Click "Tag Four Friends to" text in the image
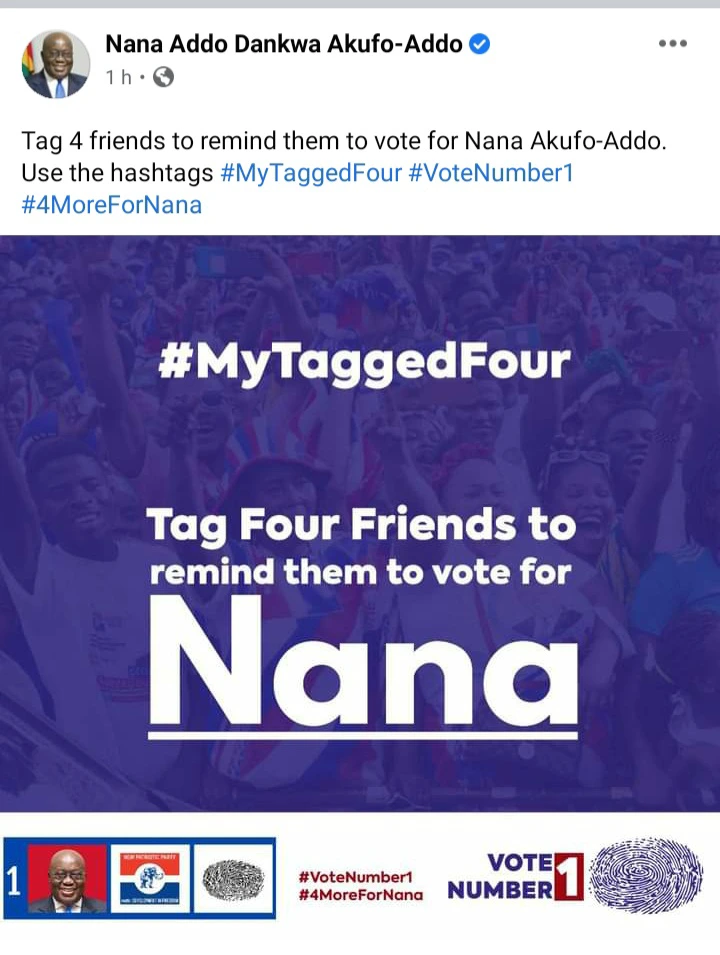This screenshot has height=955, width=720. click(x=362, y=525)
